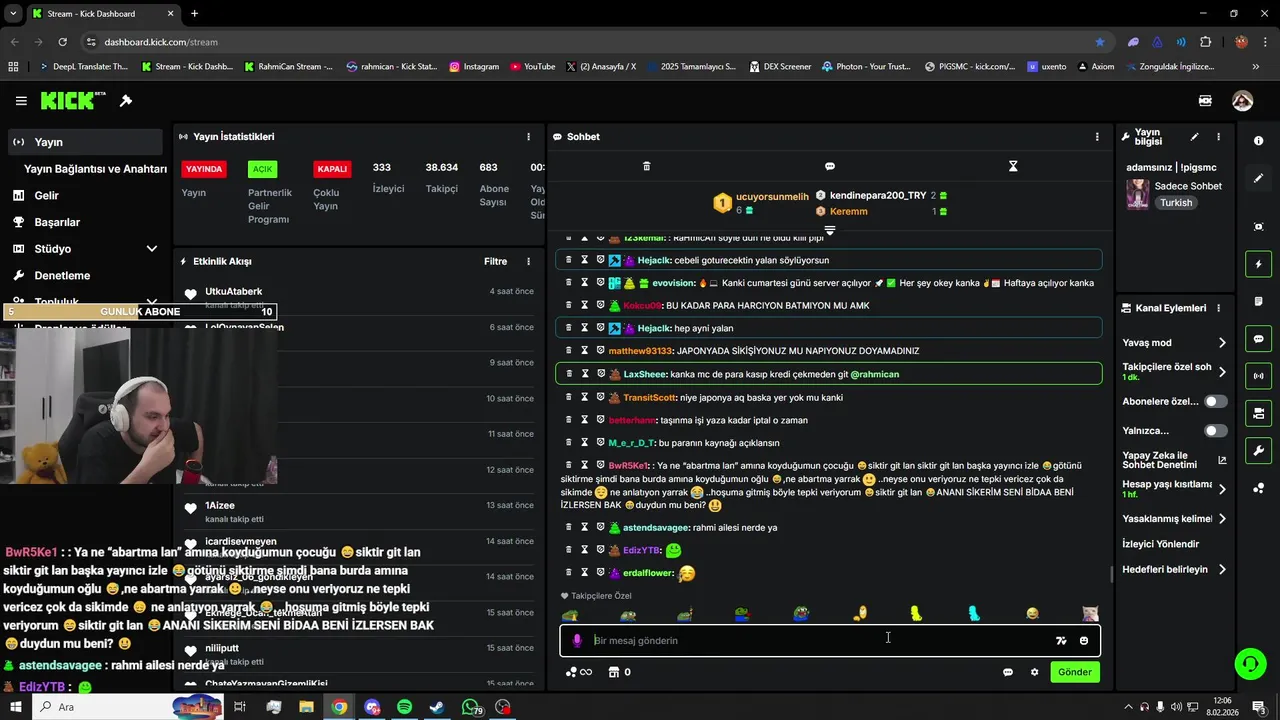This screenshot has height=720, width=1280.
Task: Toggle Abonelere özel switch
Action: point(1216,401)
